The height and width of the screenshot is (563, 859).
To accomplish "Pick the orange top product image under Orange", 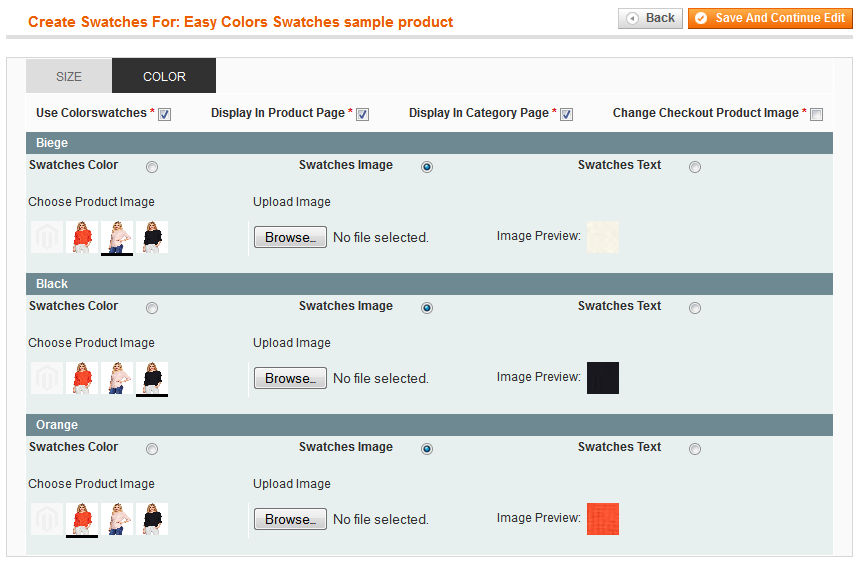I will pyautogui.click(x=82, y=519).
